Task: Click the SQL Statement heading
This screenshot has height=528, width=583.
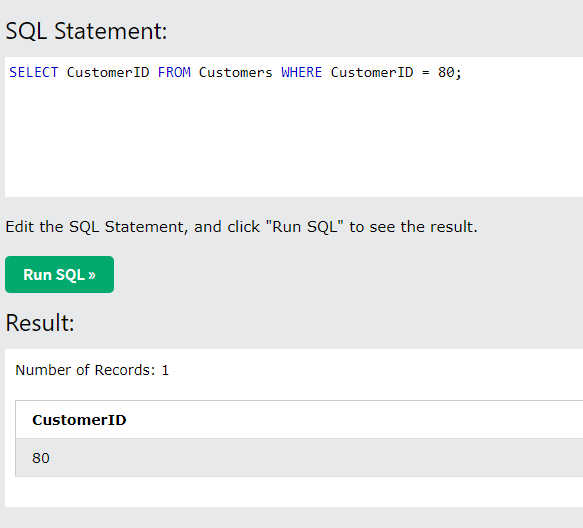Action: 86,31
